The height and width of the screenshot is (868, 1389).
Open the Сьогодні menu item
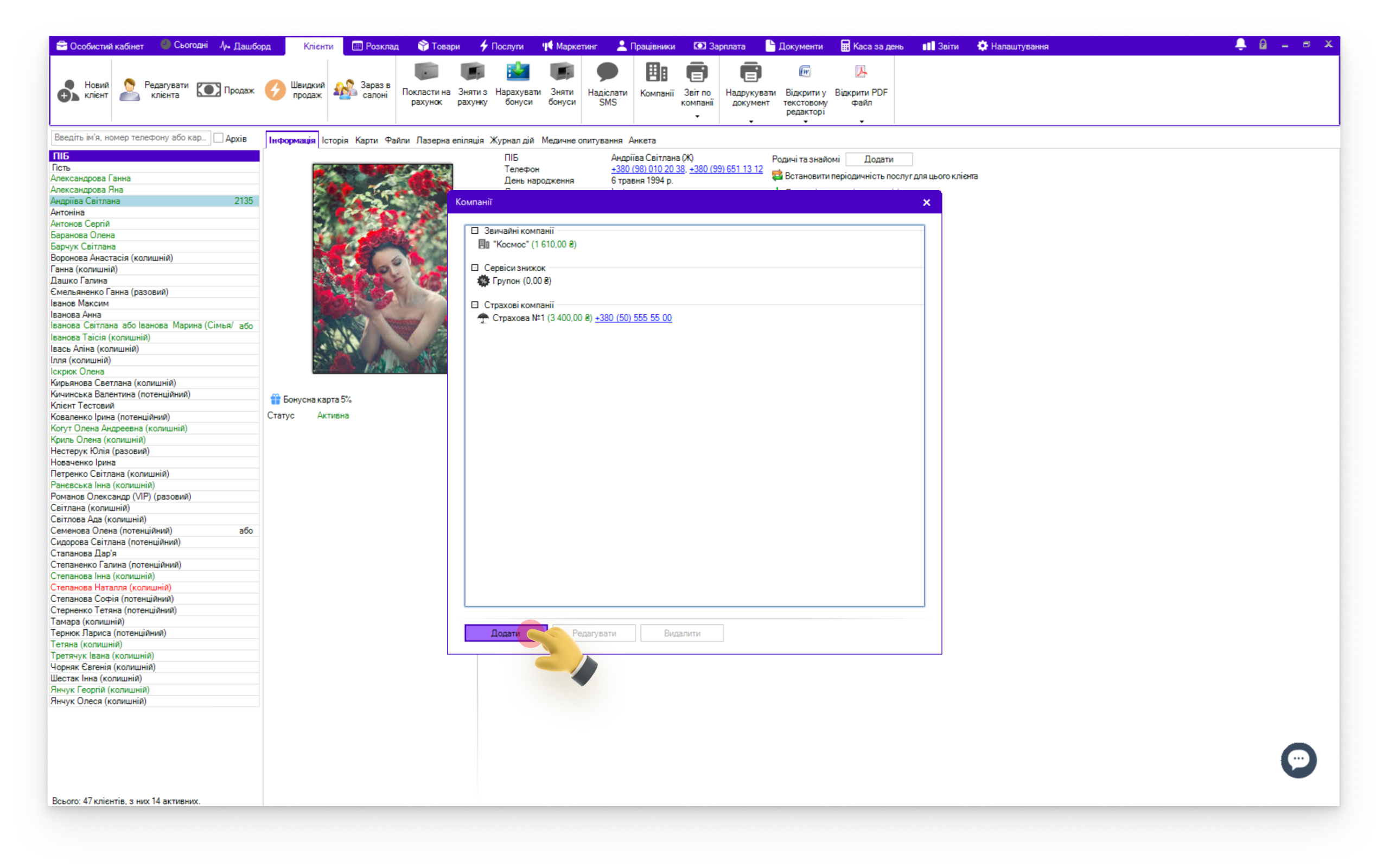[x=184, y=45]
